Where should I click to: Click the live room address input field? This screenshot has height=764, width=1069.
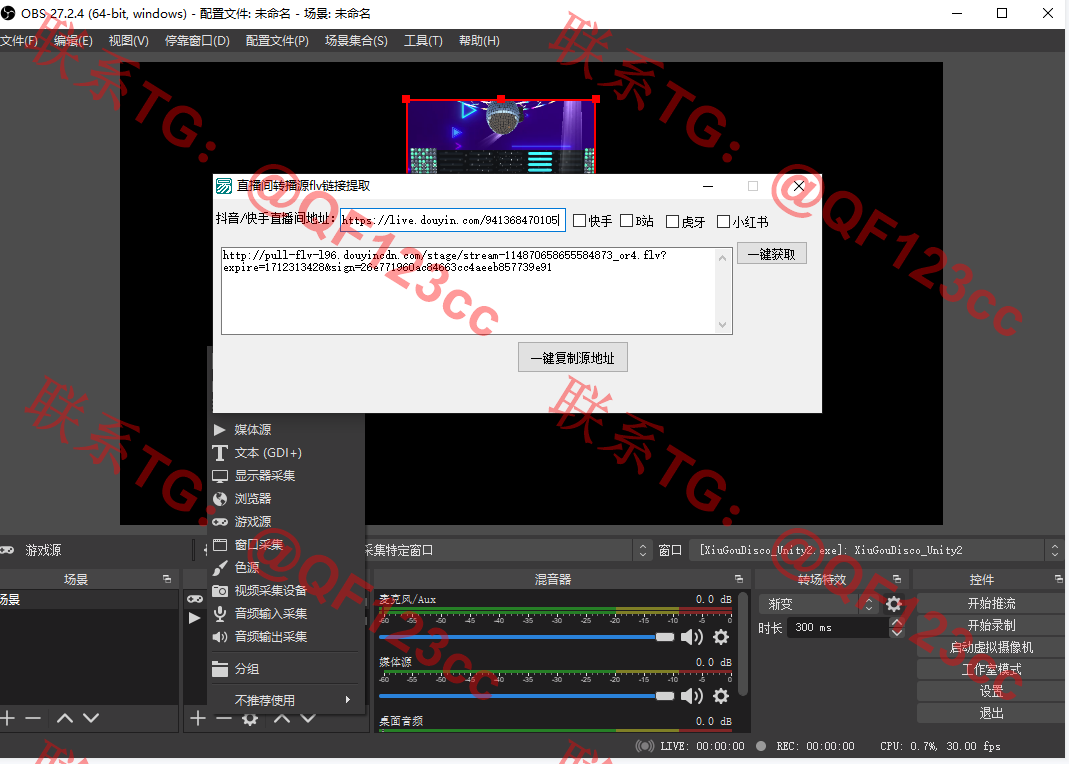click(453, 220)
